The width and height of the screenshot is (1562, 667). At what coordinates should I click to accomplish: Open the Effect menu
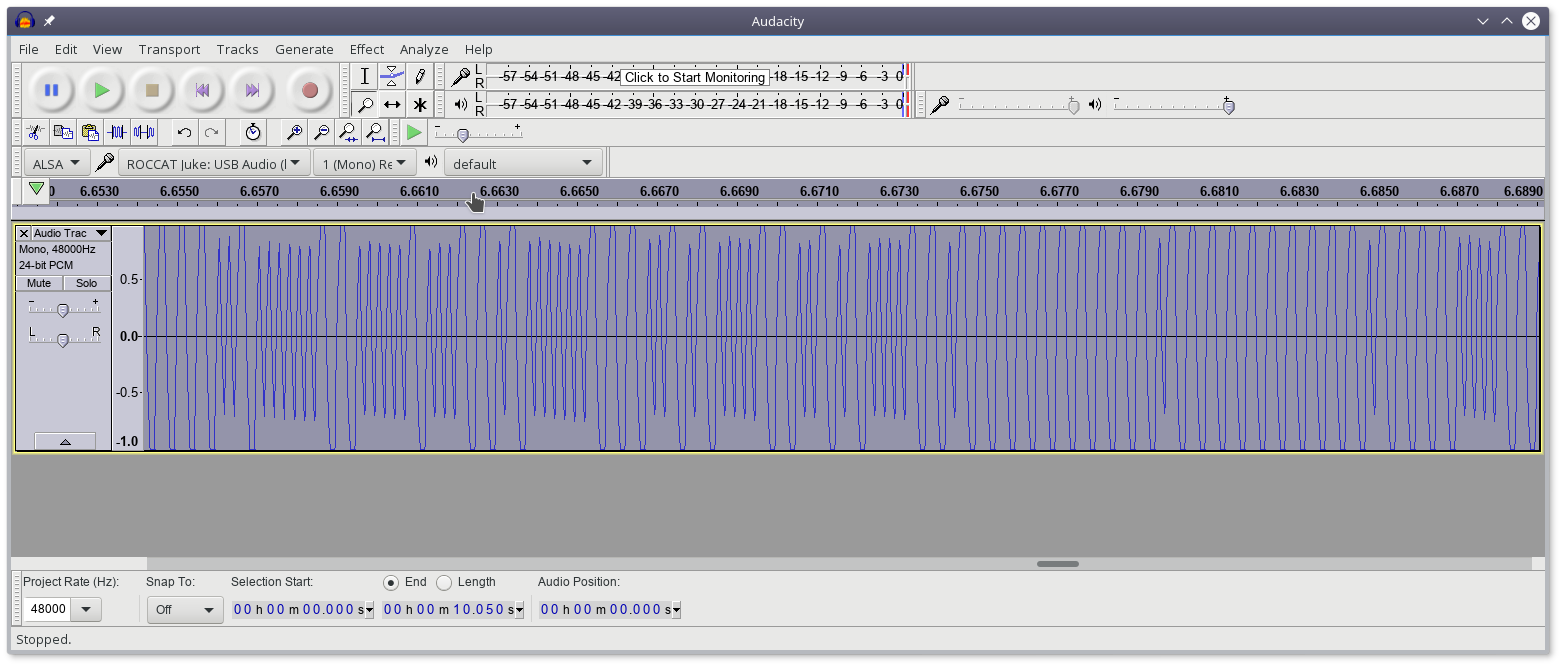coord(366,49)
